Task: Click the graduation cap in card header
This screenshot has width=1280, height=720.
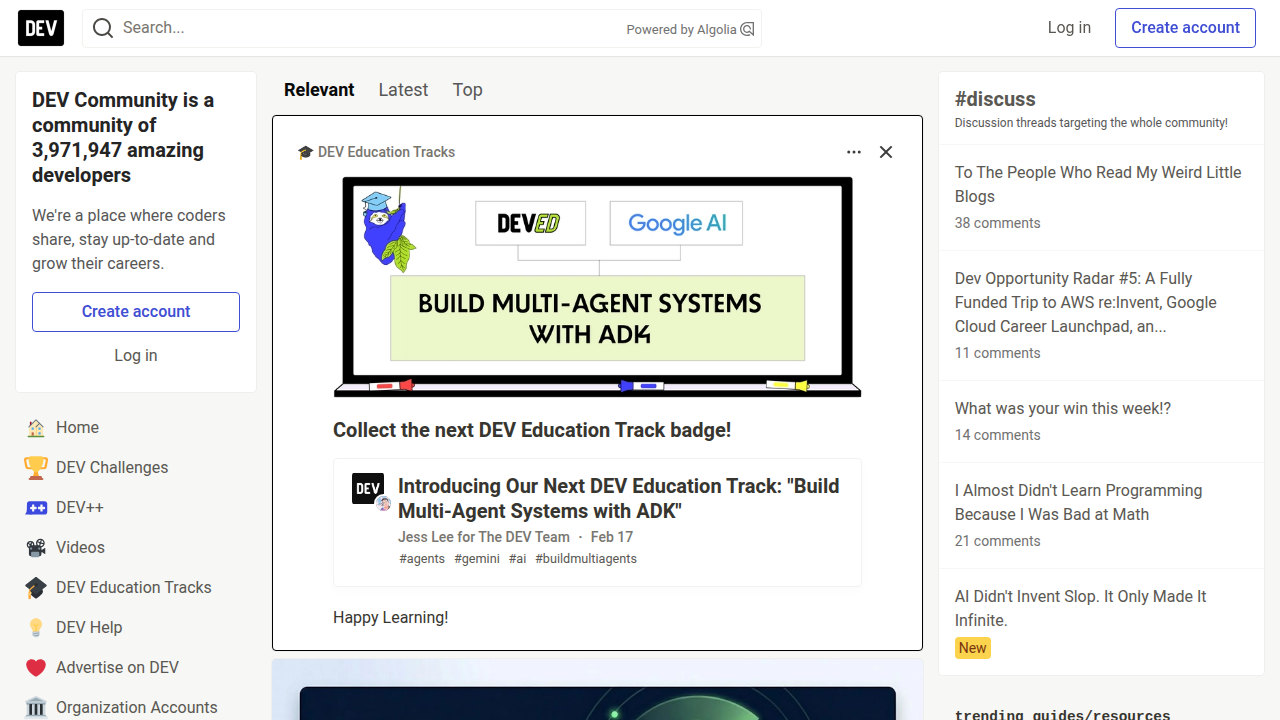Action: (305, 152)
